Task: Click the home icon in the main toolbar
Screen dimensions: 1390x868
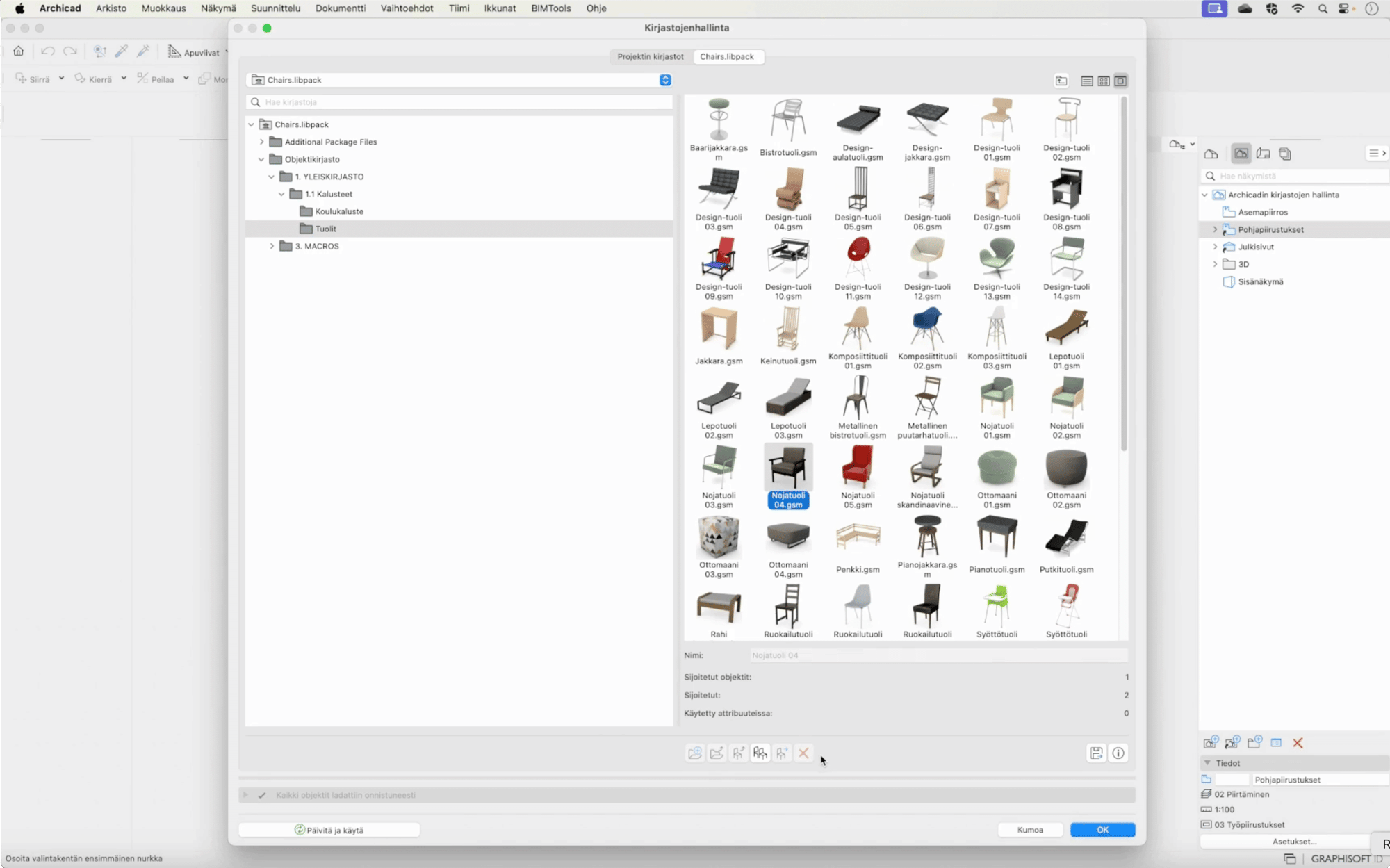Action: (x=19, y=51)
